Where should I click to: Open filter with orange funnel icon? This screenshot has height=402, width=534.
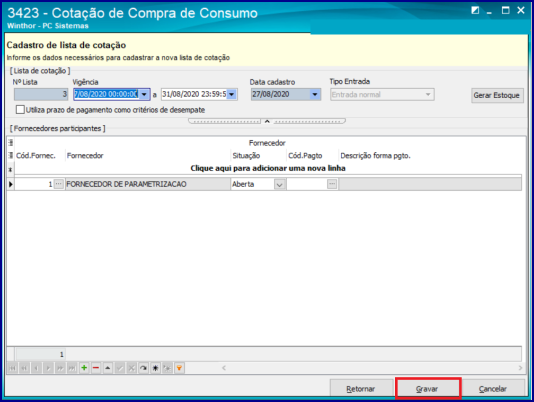tap(179, 368)
